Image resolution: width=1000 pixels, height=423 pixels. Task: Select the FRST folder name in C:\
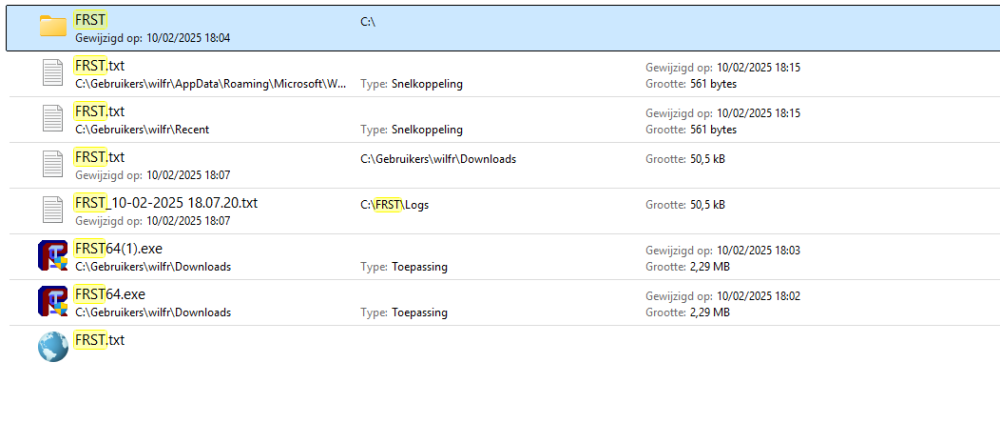91,20
